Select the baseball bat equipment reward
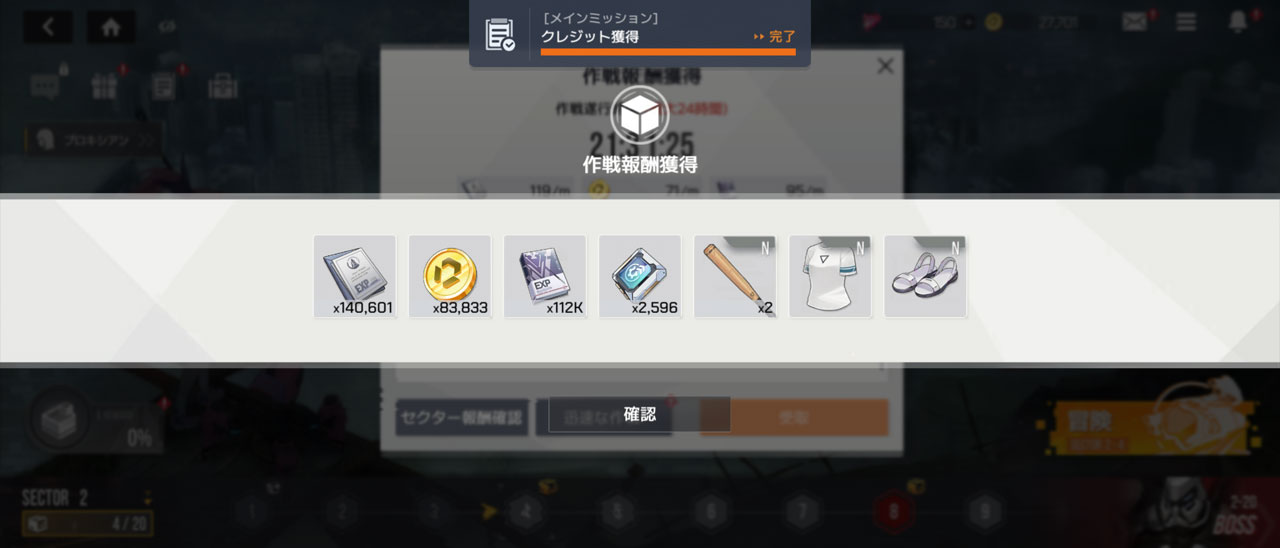Viewport: 1280px width, 548px height. (735, 276)
